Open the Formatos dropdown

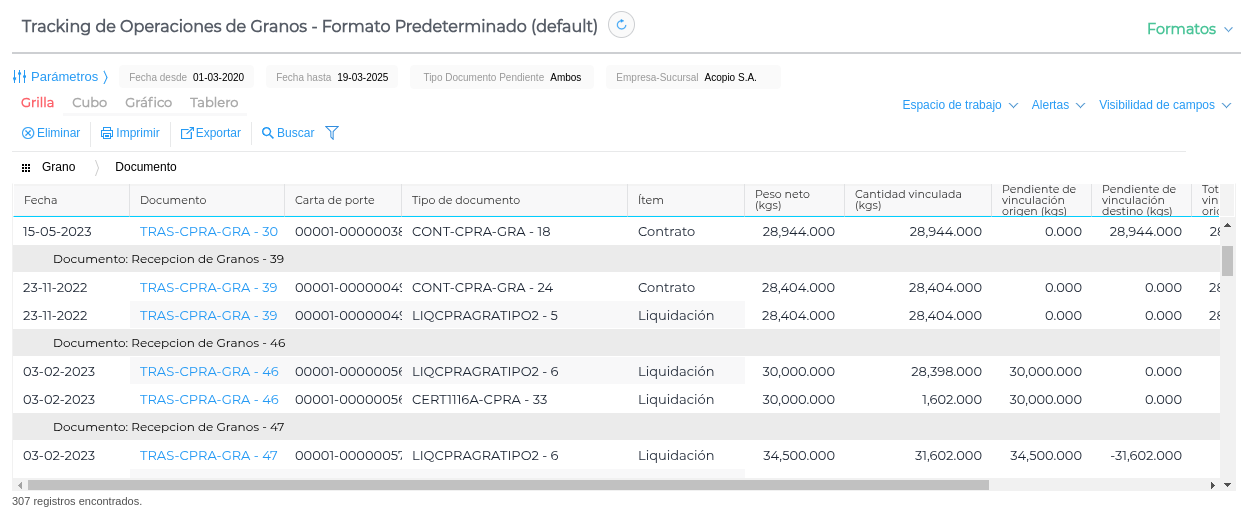click(x=1189, y=29)
